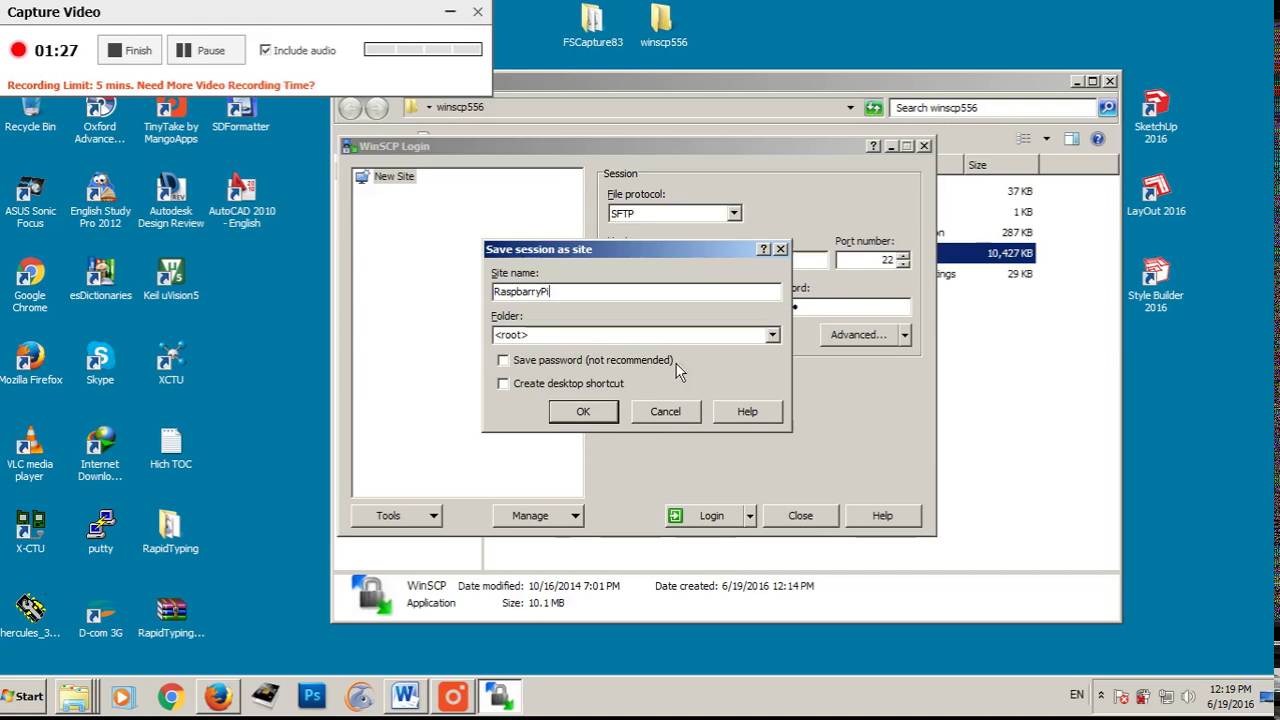
Task: Open FSCapture83 folder on desktop
Action: click(593, 27)
